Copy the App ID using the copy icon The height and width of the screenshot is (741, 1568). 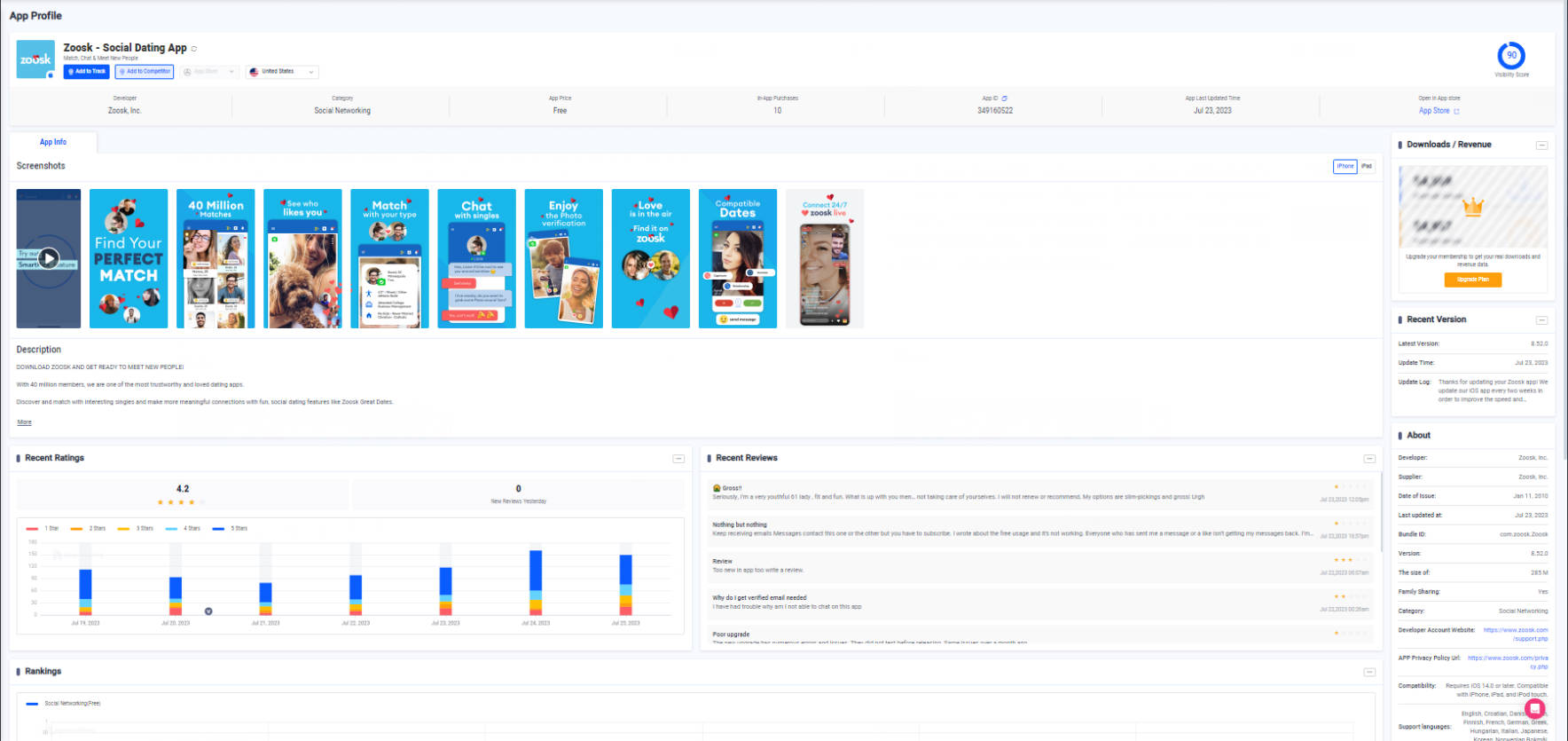(1004, 99)
